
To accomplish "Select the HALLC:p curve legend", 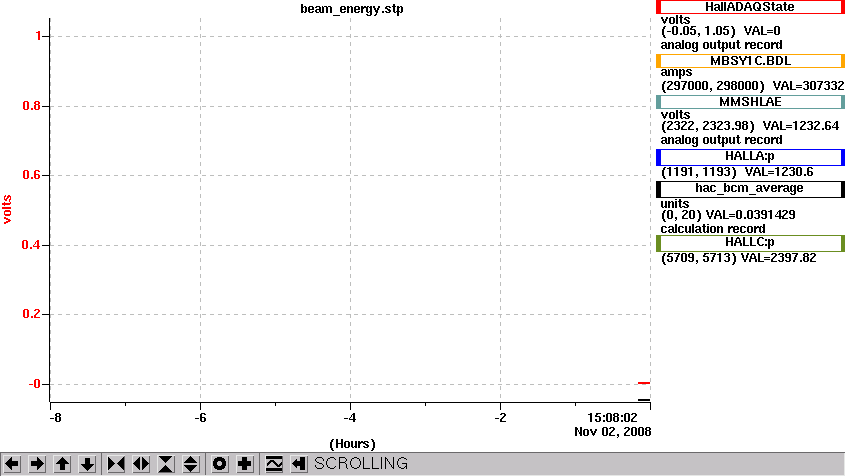I will click(750, 243).
